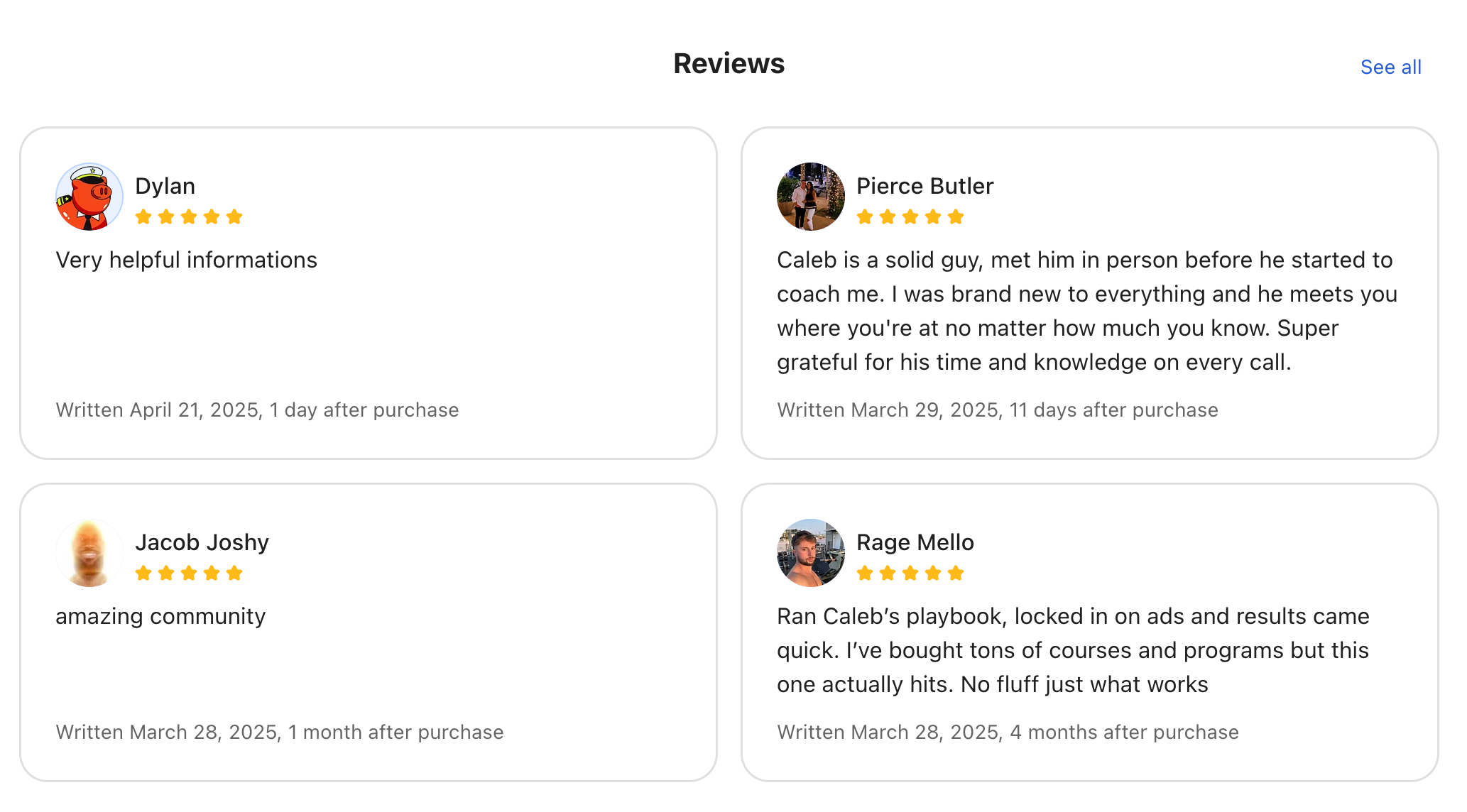Click the last star under Rage Mello
1467x812 pixels.
[x=955, y=573]
